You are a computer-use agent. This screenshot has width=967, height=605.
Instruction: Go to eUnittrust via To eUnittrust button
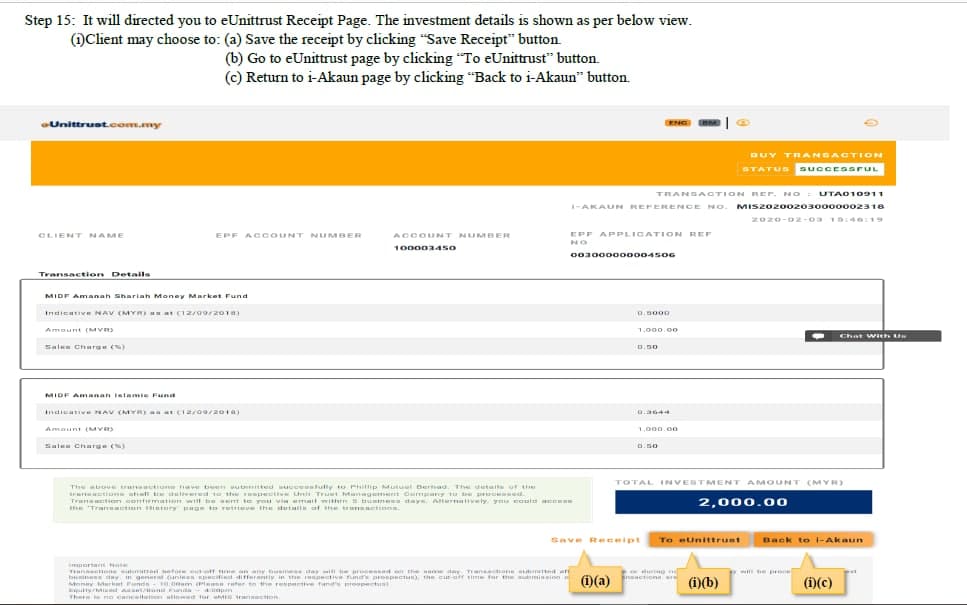pyautogui.click(x=699, y=540)
